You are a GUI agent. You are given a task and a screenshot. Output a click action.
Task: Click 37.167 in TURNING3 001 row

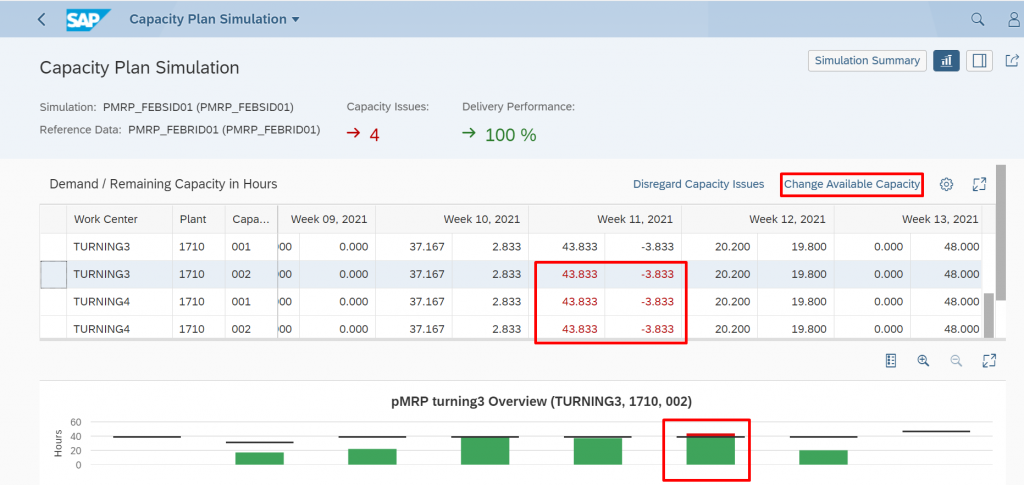[x=427, y=247]
